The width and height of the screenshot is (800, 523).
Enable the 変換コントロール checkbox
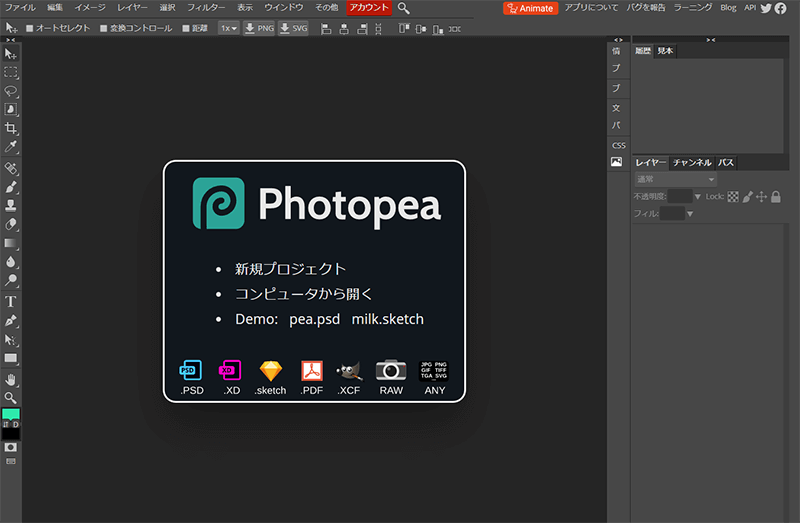pyautogui.click(x=104, y=29)
